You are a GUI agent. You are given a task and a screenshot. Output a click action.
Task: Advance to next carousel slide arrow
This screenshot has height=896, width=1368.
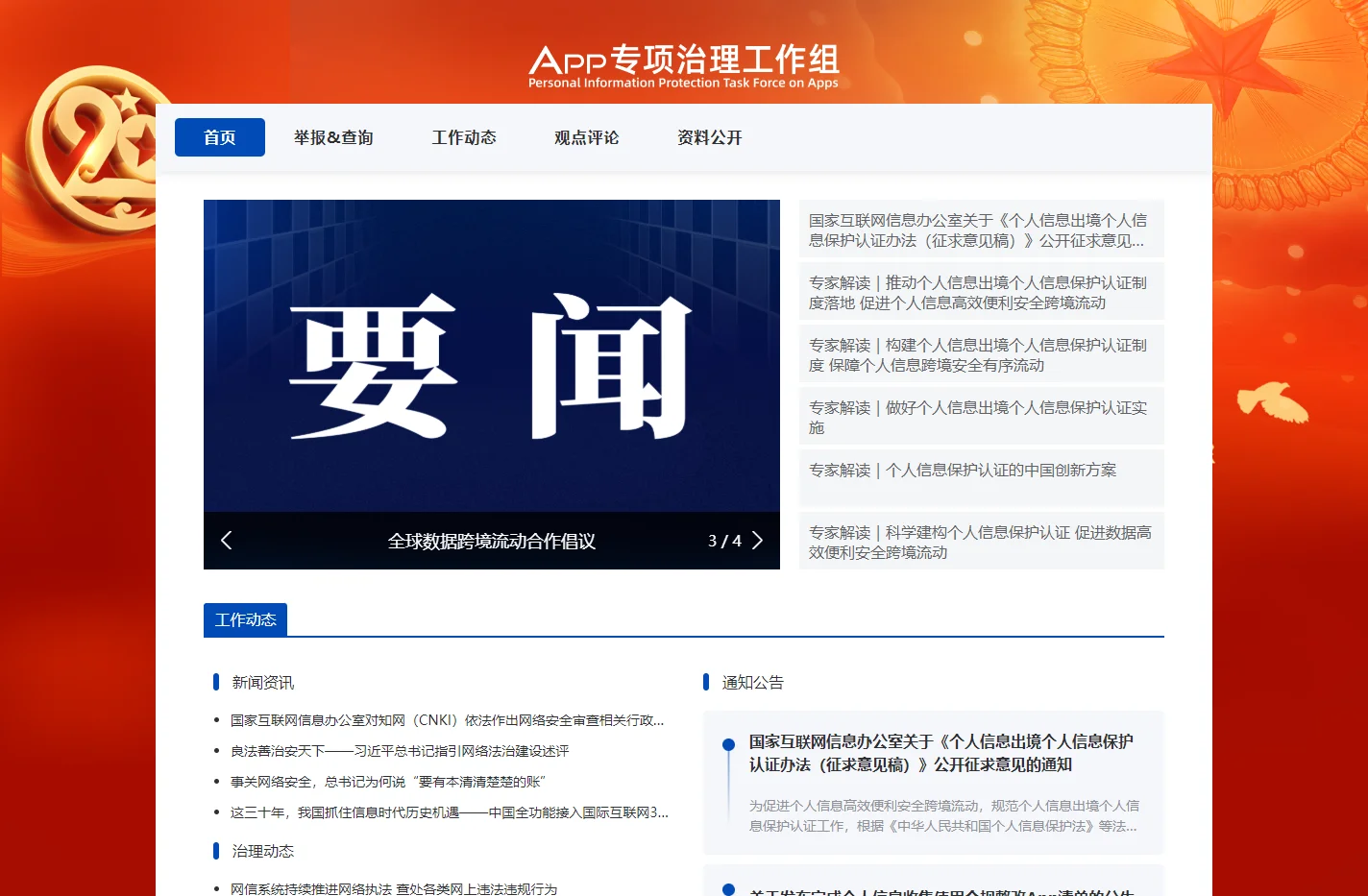tap(757, 541)
